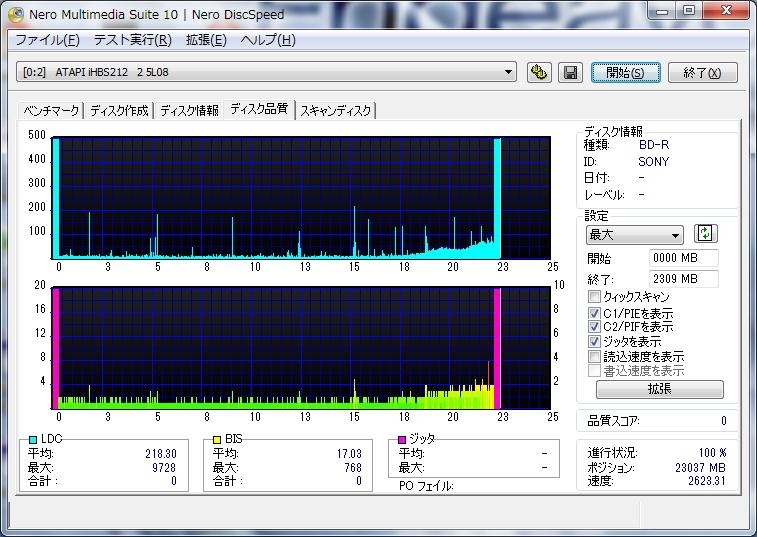Click the LDC maximum value 9728
Viewport: 757px width, 537px height.
click(164, 467)
